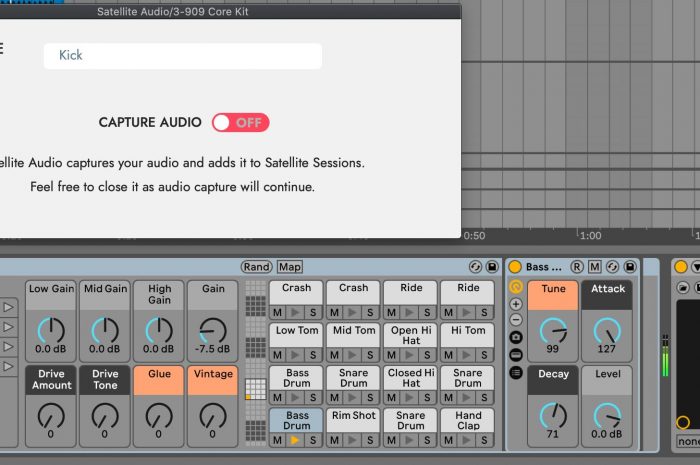The height and width of the screenshot is (465, 700).
Task: Solo the Hand Clap pad
Action: [x=484, y=440]
